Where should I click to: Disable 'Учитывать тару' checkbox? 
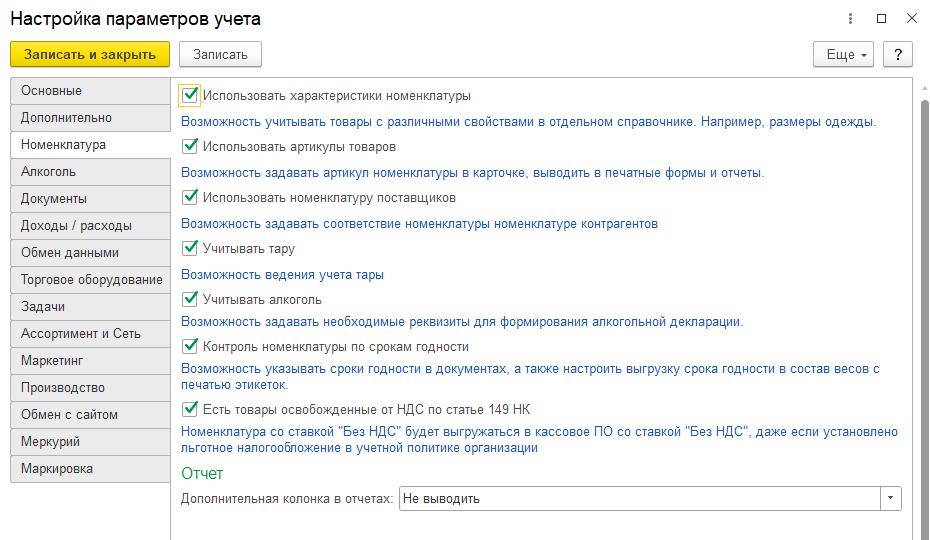(x=190, y=248)
